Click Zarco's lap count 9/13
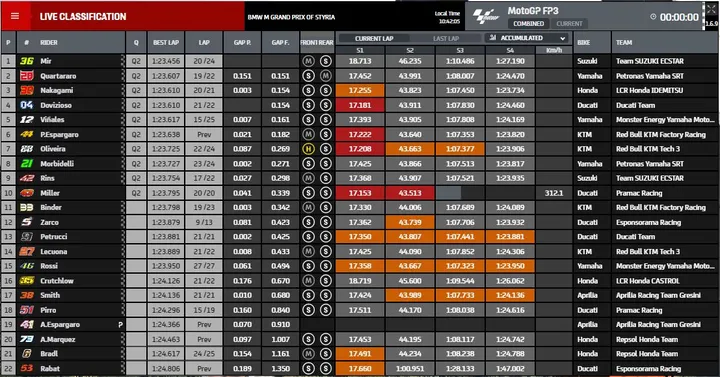This screenshot has height=377, width=720. click(x=204, y=222)
